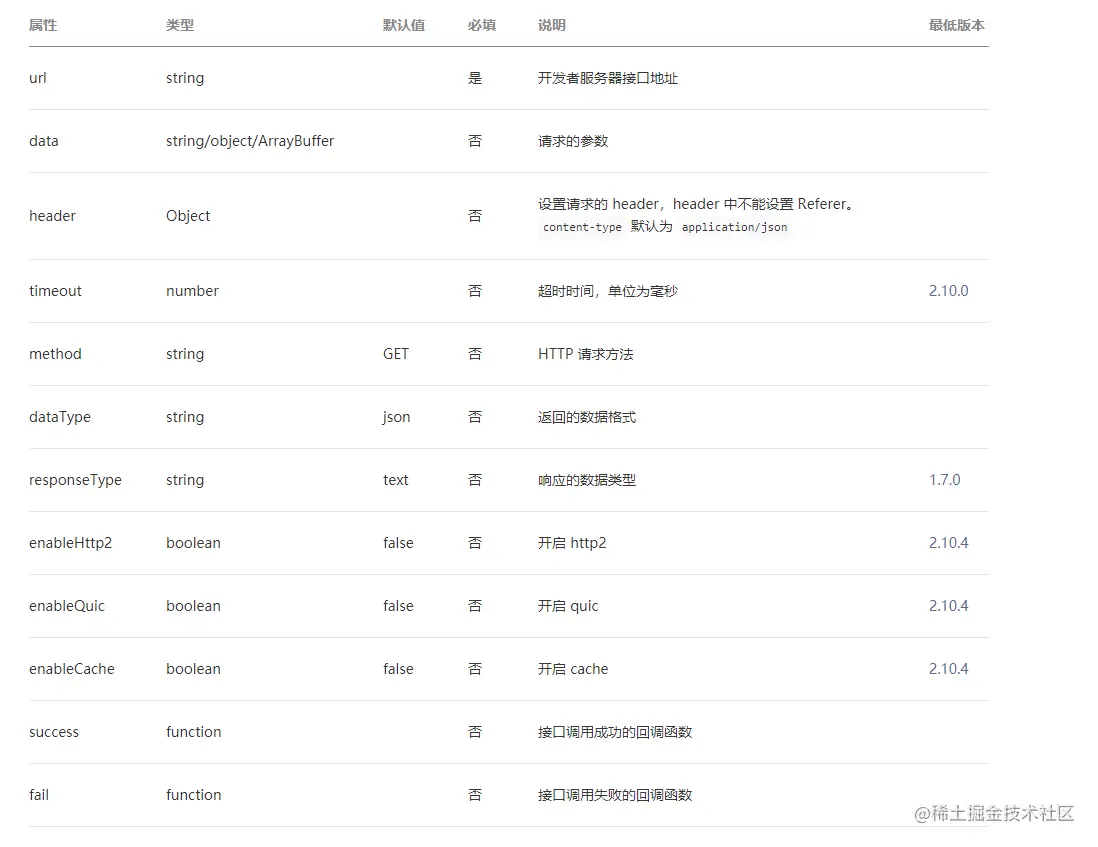Select the 默认值 column header

pos(405,25)
